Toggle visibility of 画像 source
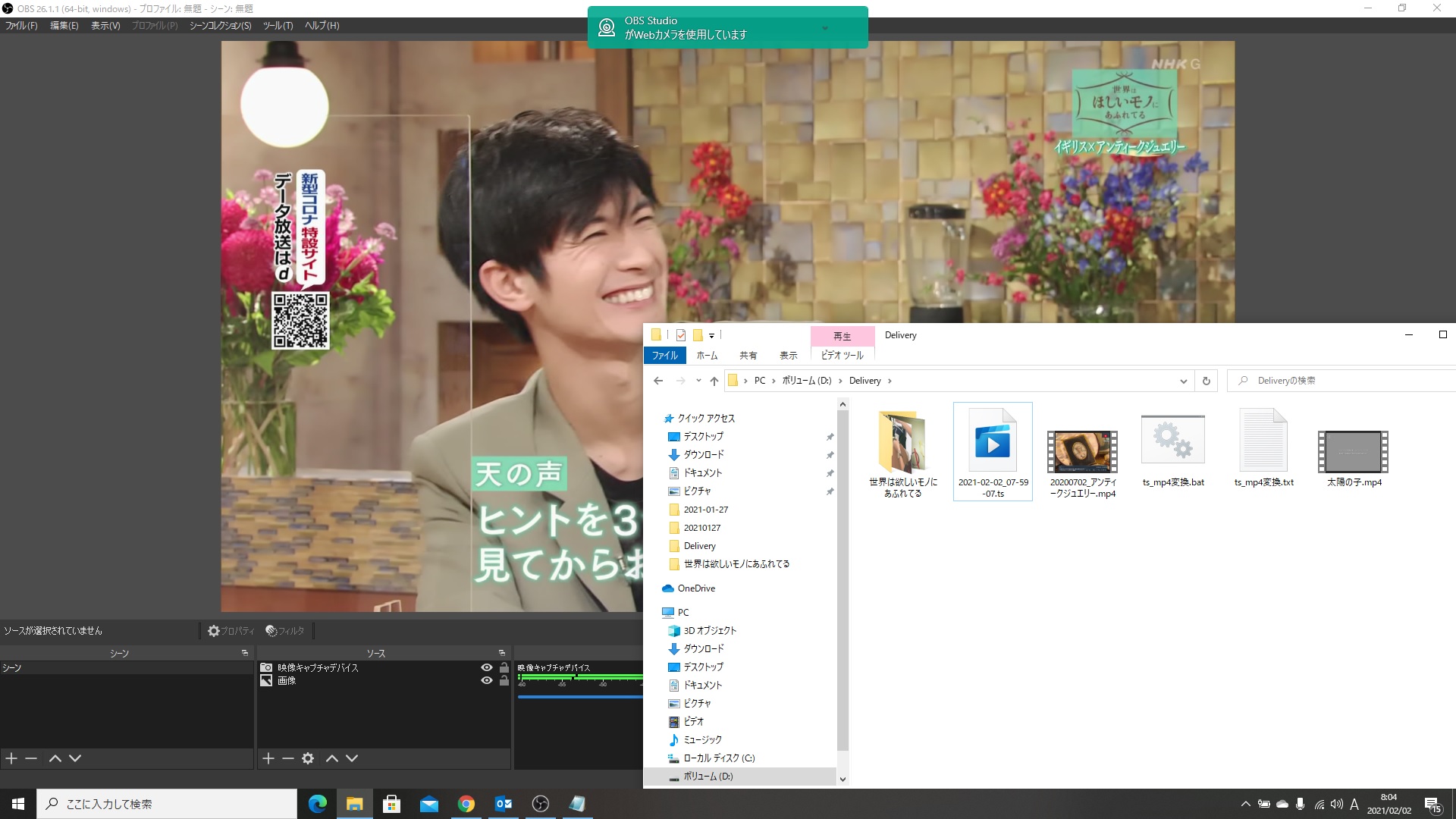The image size is (1456, 819). 487,681
